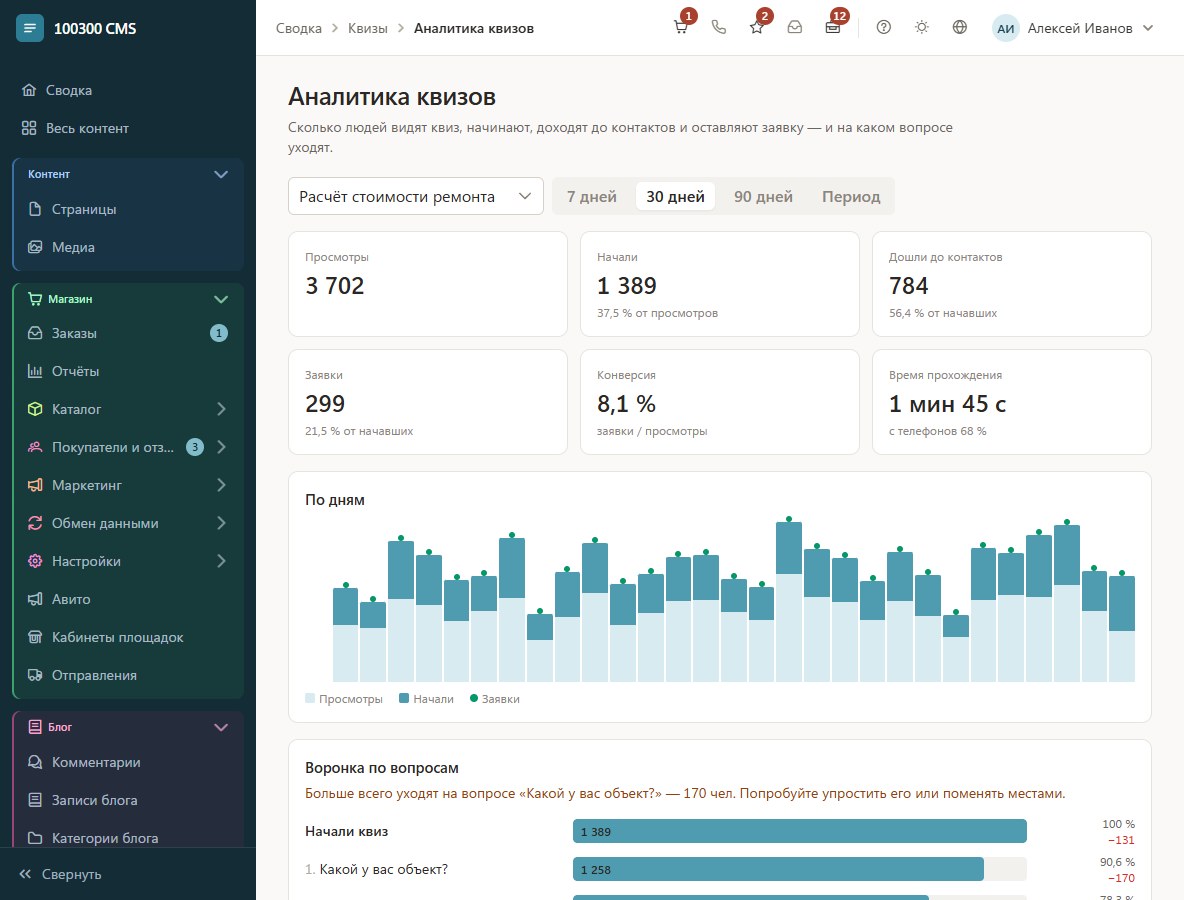
Task: Click the Начали legend swatch
Action: 404,698
